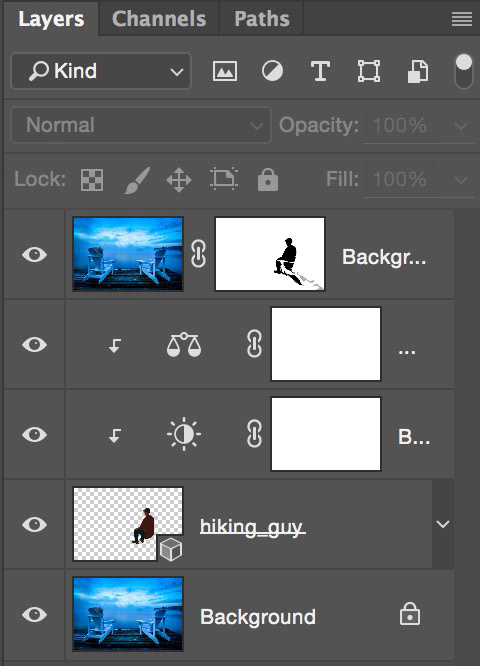Switch to the Paths tab
This screenshot has width=480, height=666.
pyautogui.click(x=262, y=19)
